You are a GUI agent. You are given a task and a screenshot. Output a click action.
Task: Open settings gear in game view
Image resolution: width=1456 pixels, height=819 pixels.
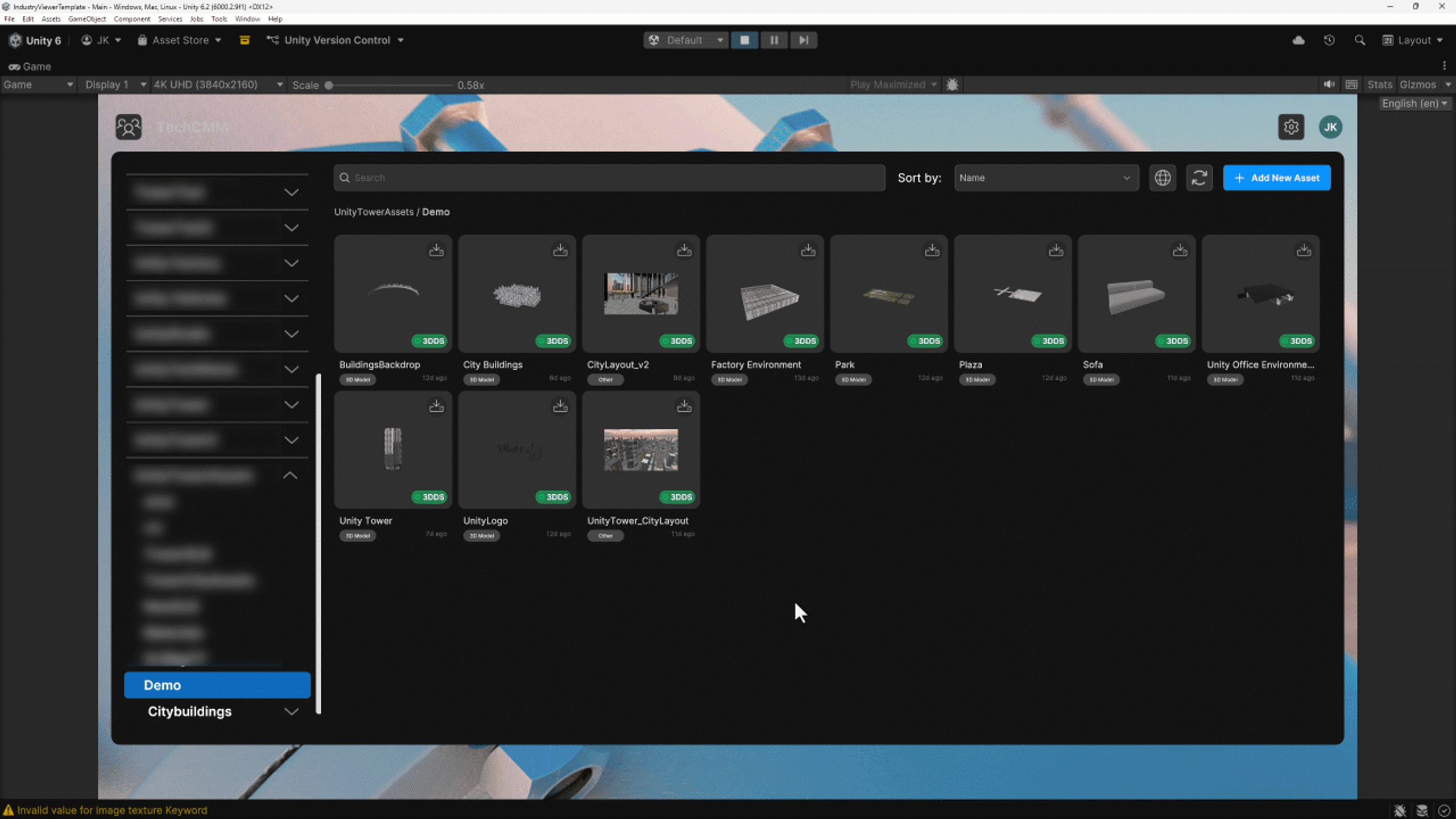[x=1291, y=127]
